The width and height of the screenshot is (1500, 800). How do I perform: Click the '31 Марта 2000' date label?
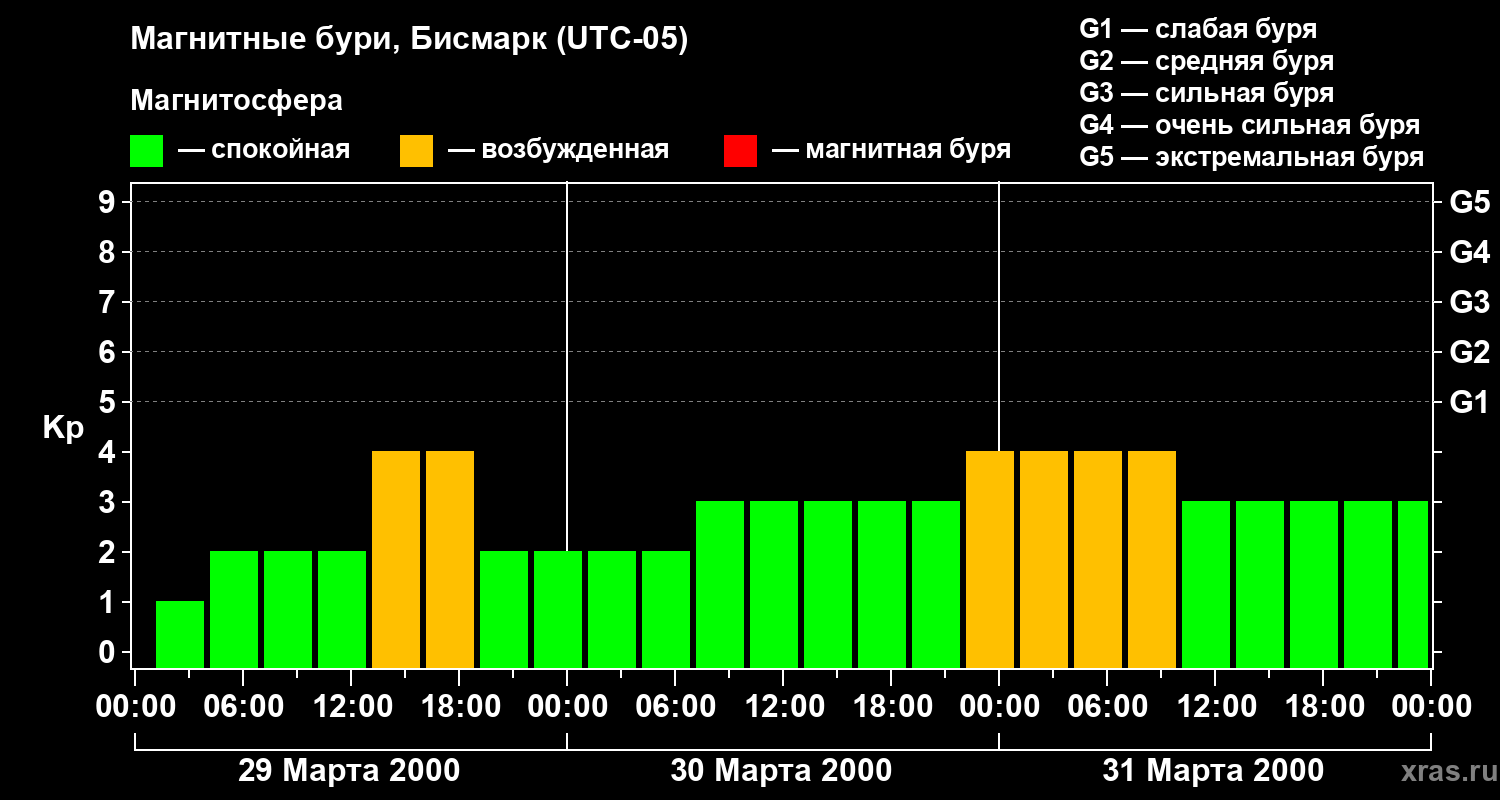tap(1213, 771)
